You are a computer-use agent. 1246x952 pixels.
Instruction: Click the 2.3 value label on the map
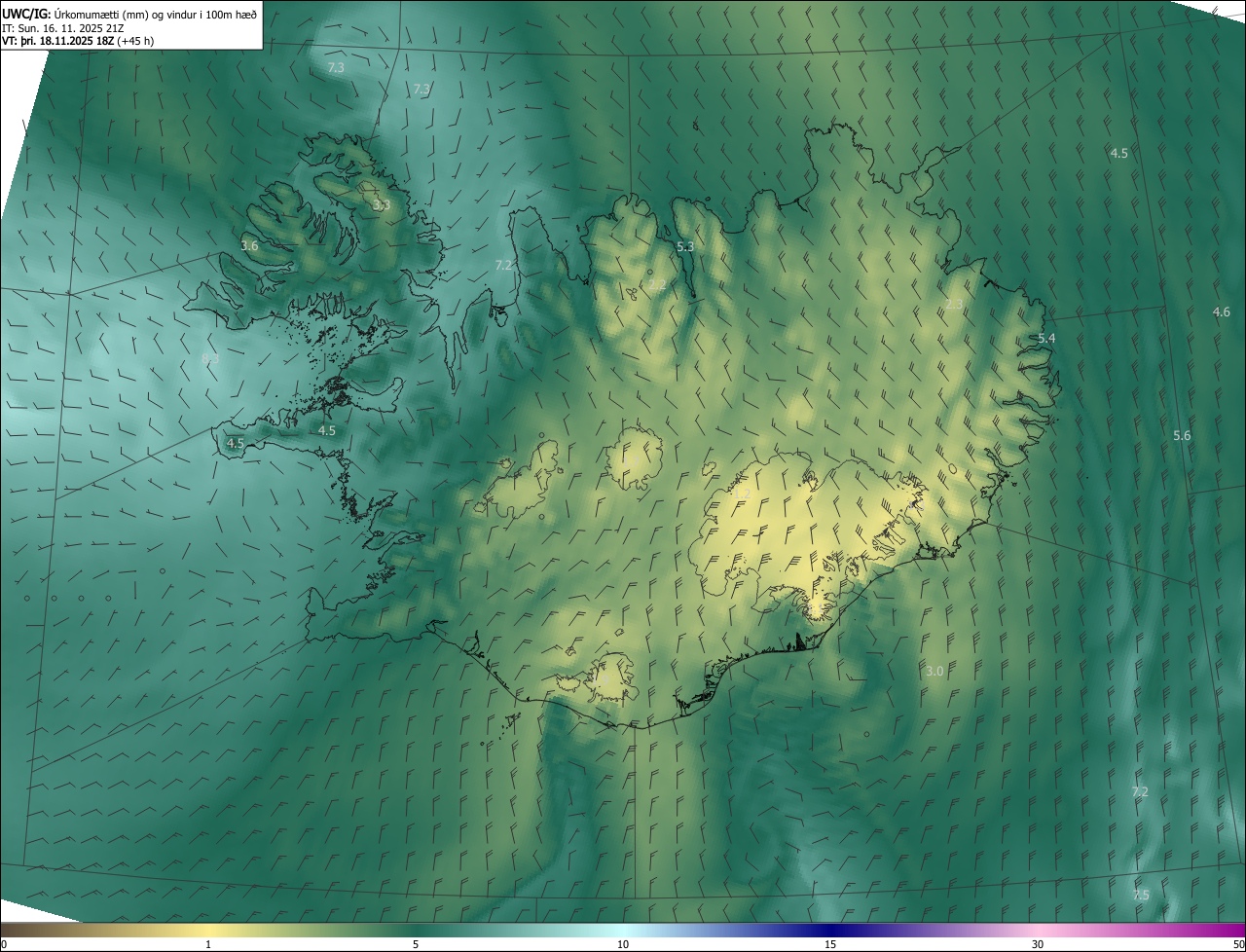tap(954, 305)
